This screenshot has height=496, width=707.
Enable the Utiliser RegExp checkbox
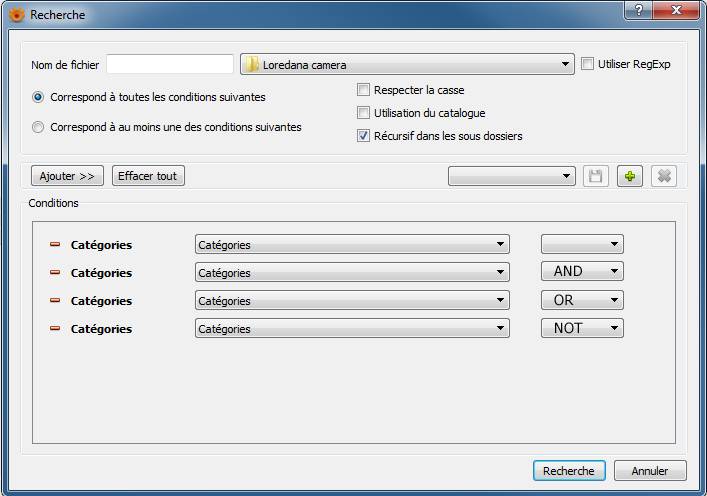[588, 65]
